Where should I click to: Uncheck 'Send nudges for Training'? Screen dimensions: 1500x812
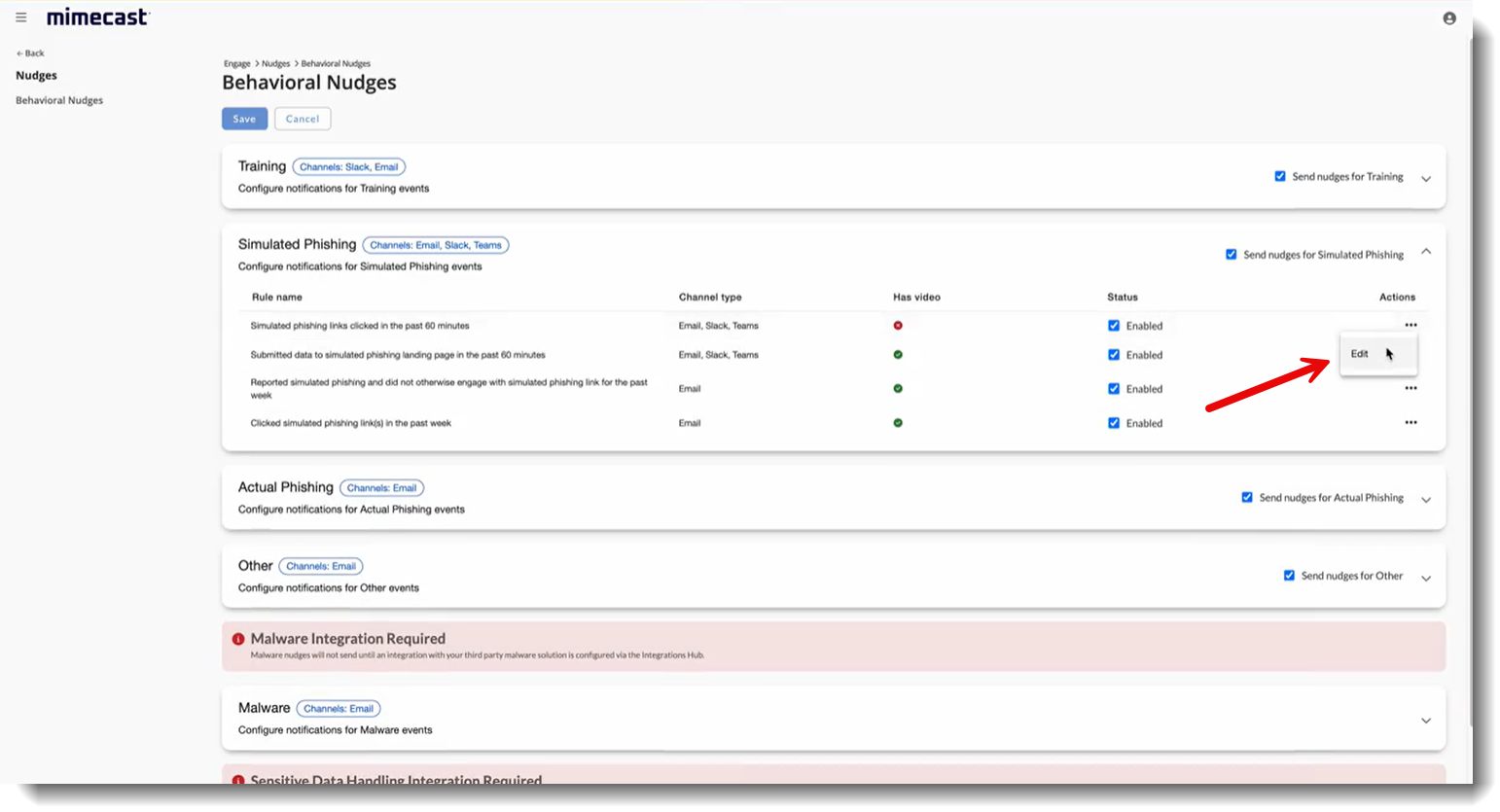coord(1281,176)
